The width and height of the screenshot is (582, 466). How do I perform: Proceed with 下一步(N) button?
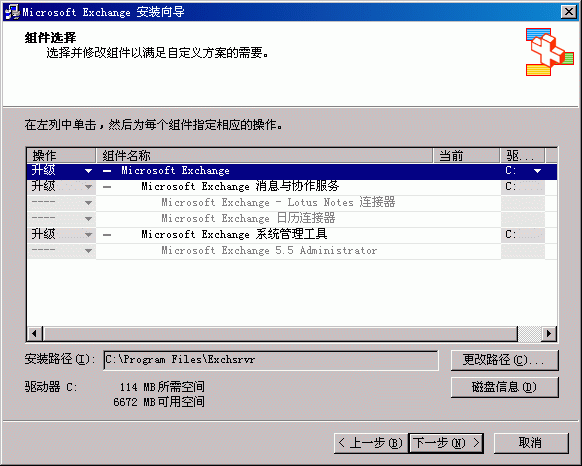coord(446,443)
